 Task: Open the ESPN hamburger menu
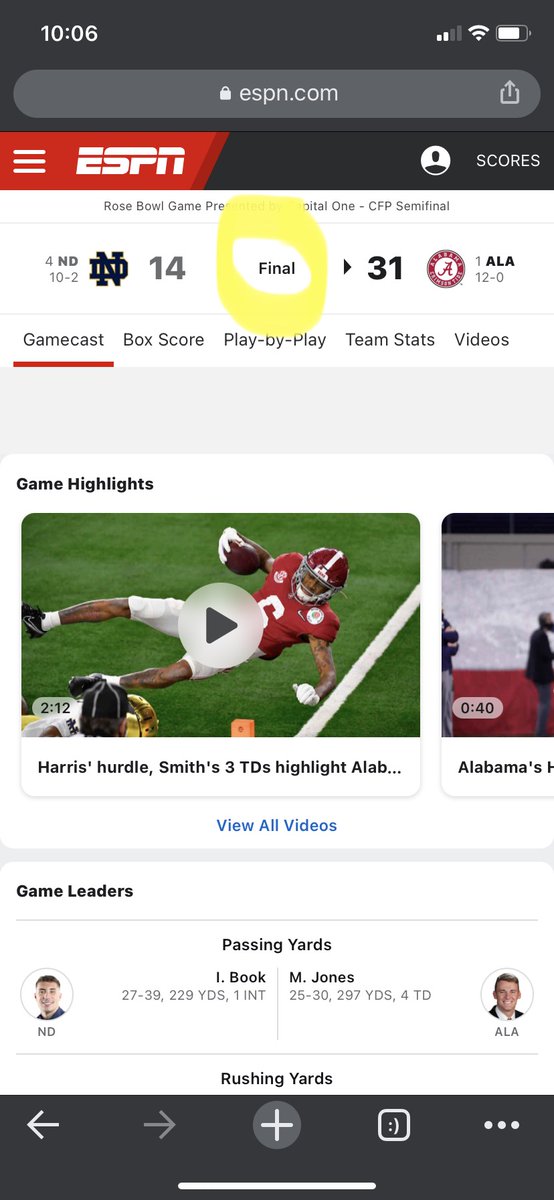(30, 161)
